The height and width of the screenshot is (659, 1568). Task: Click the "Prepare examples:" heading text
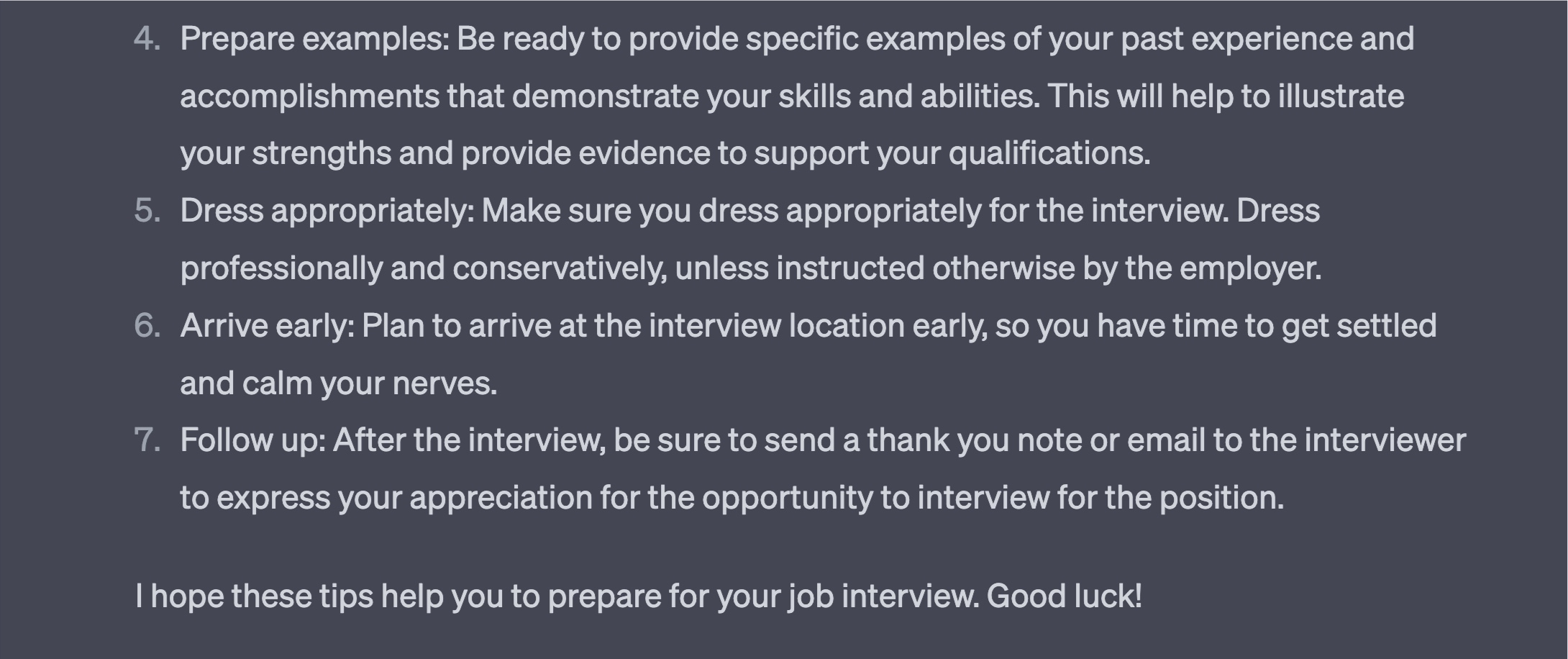pyautogui.click(x=315, y=40)
